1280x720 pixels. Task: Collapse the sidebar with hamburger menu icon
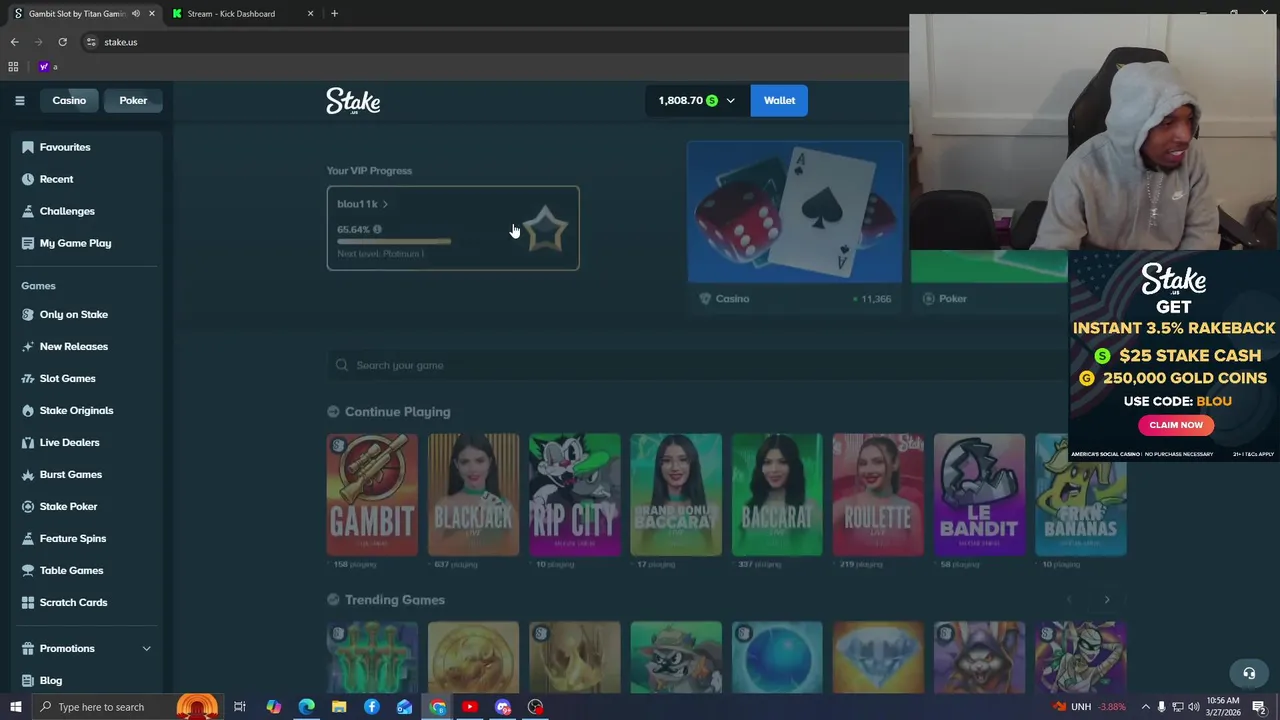coord(19,100)
